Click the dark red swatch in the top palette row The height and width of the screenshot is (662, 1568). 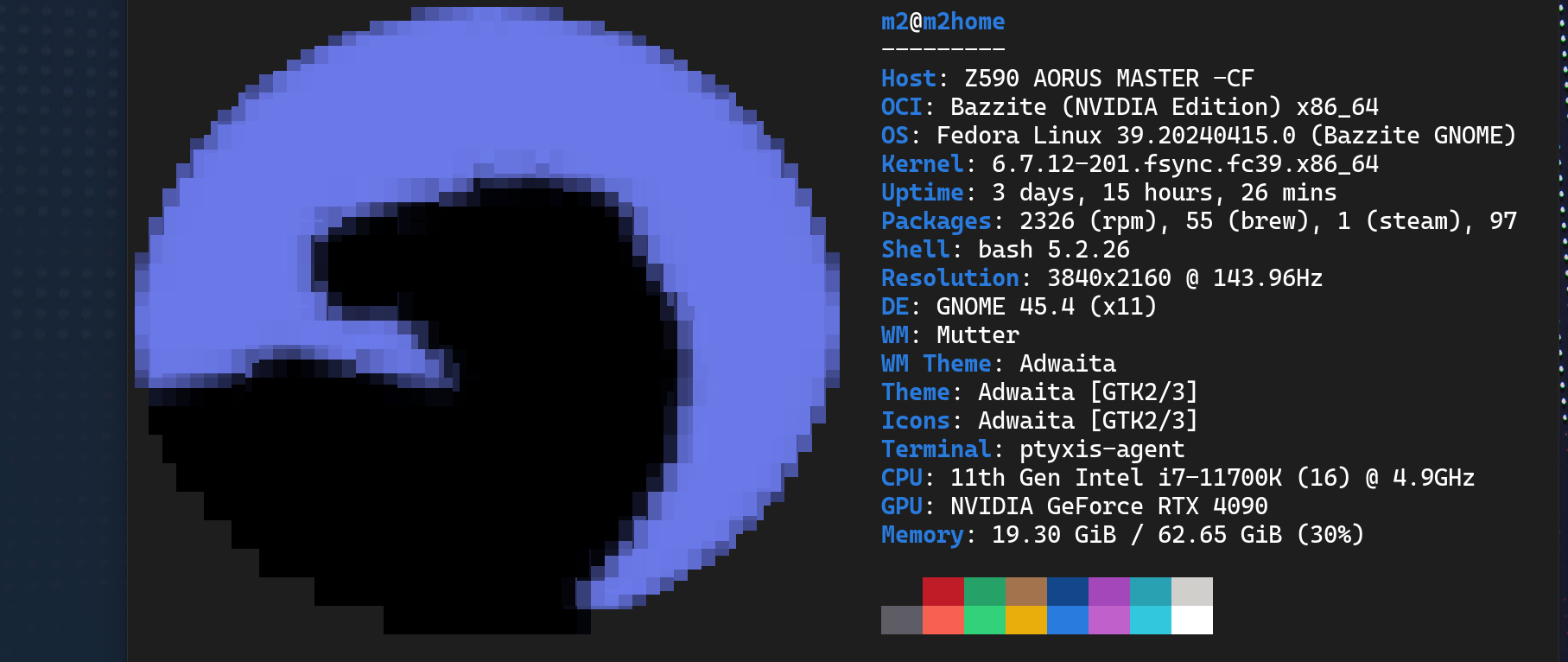(x=943, y=592)
